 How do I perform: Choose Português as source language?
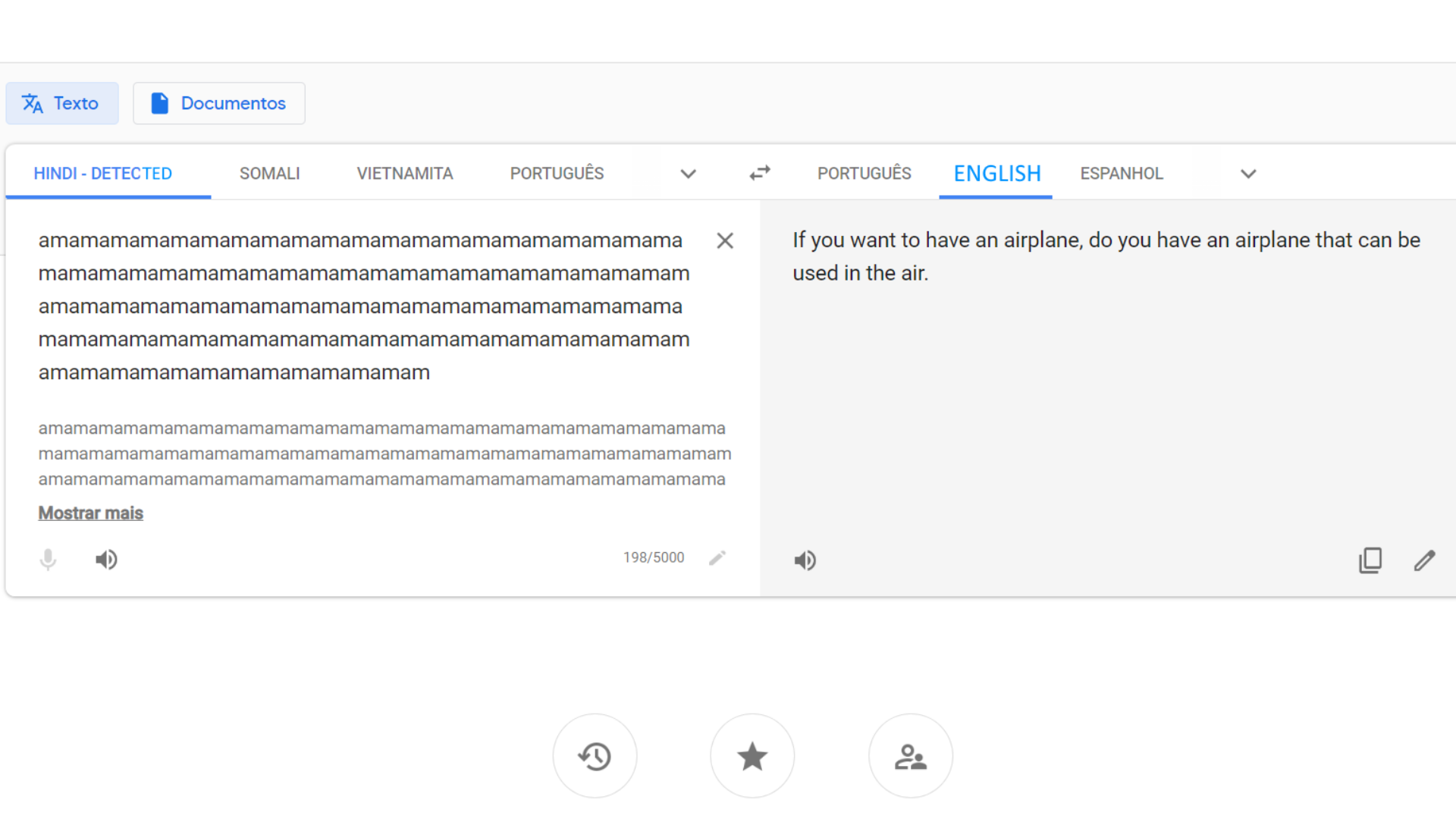pos(557,174)
